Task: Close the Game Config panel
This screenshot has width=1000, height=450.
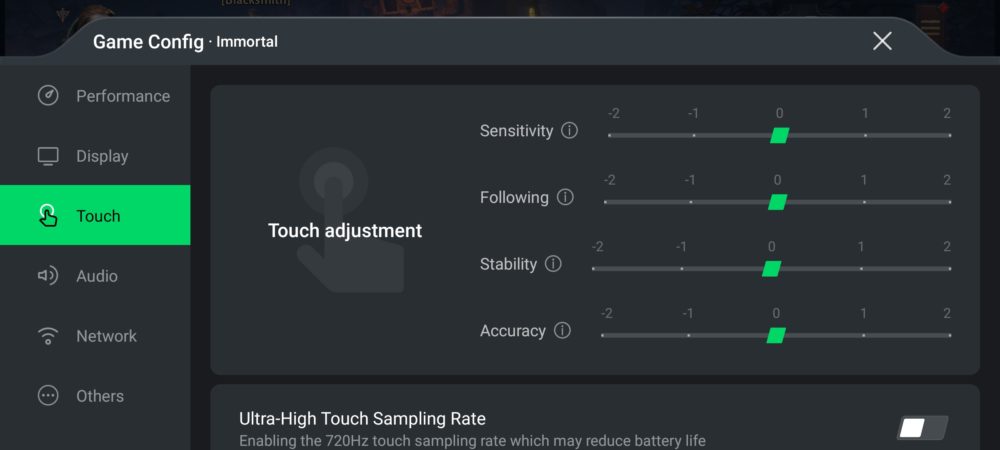Action: (x=882, y=41)
